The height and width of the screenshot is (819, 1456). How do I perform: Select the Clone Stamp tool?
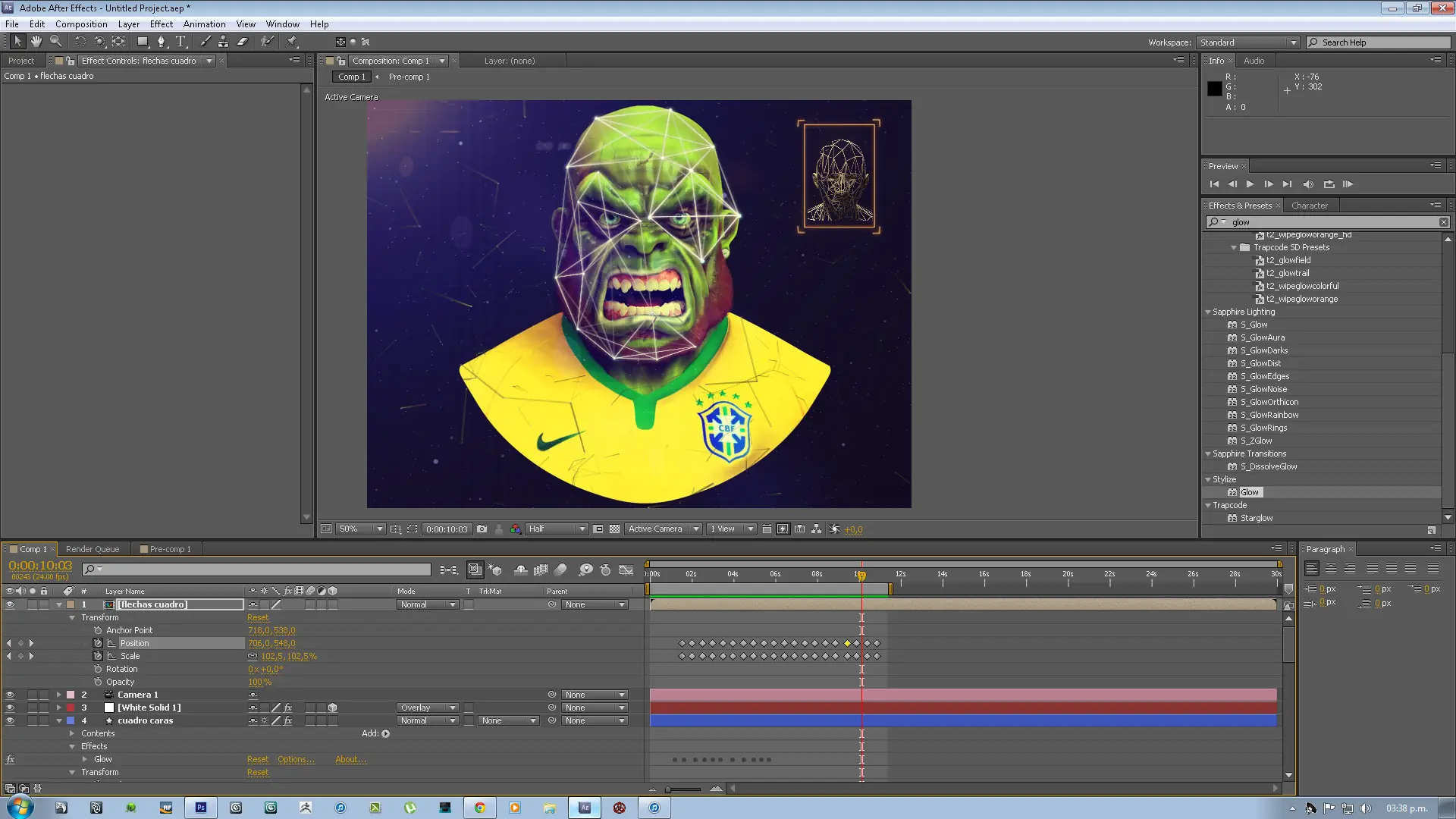tap(223, 42)
